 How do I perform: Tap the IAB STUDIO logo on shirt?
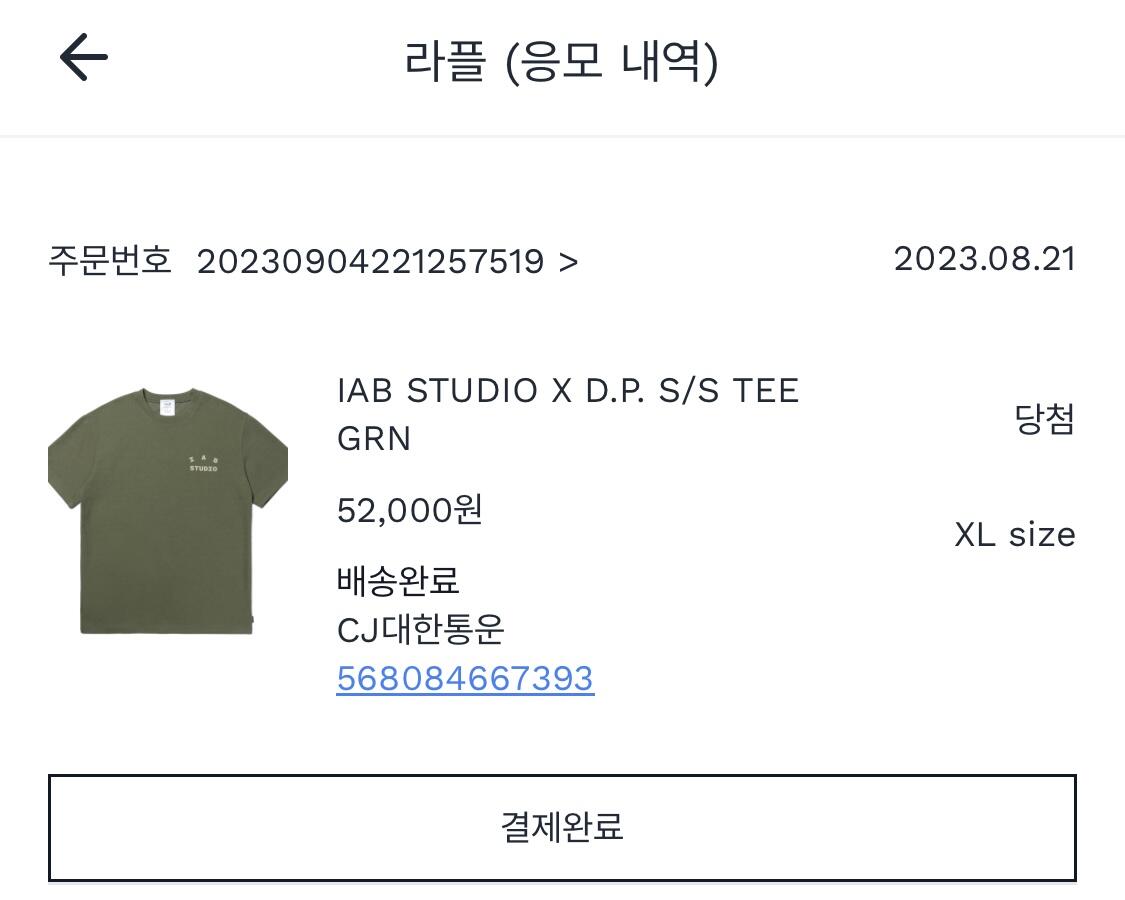pos(203,464)
